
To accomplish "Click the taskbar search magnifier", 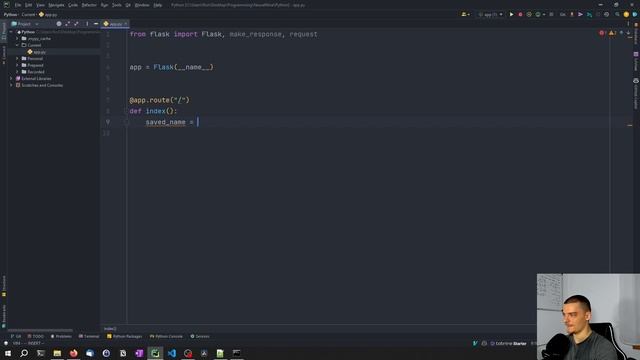I will pyautogui.click(x=24, y=353).
